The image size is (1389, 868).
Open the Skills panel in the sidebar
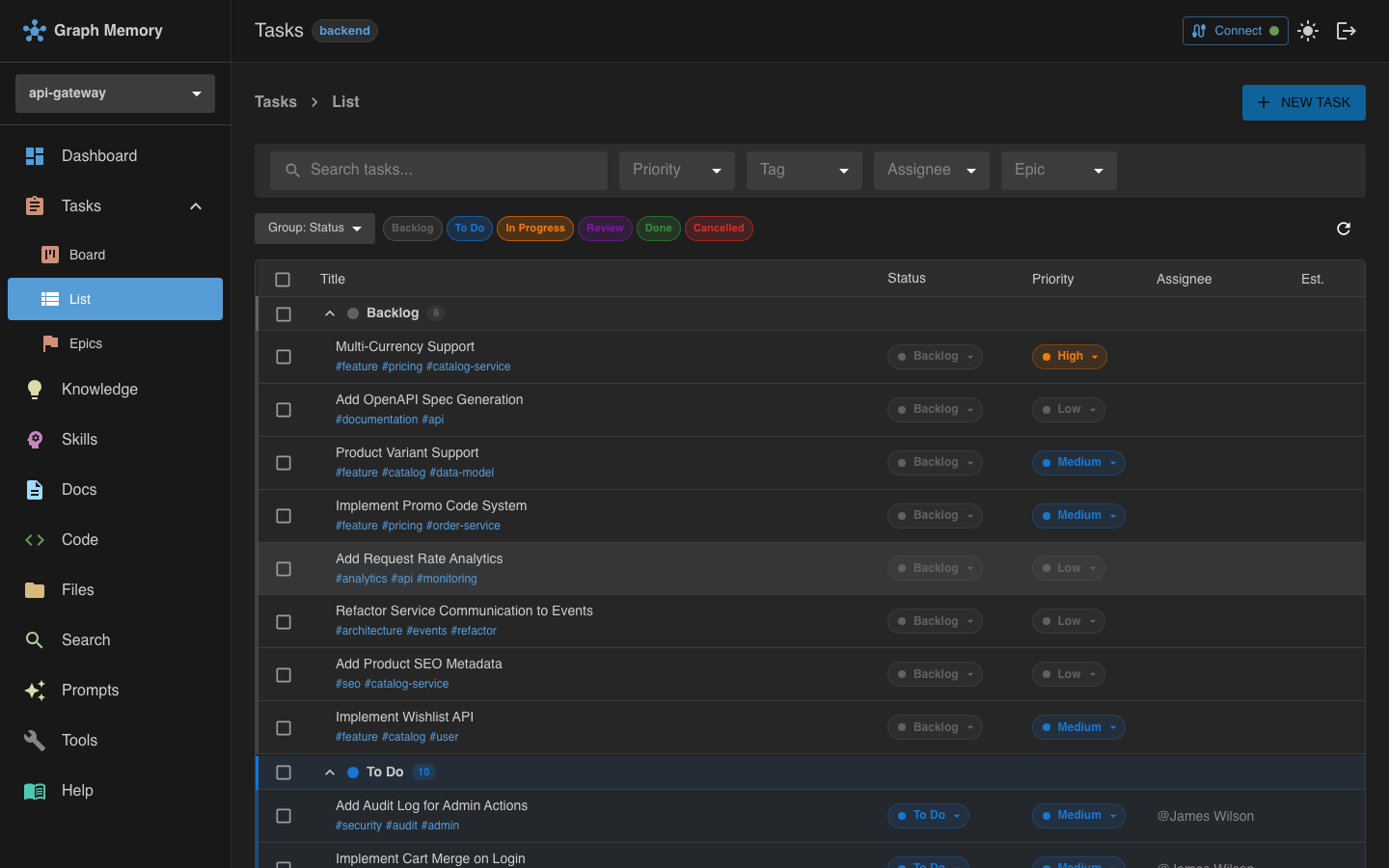[x=77, y=439]
